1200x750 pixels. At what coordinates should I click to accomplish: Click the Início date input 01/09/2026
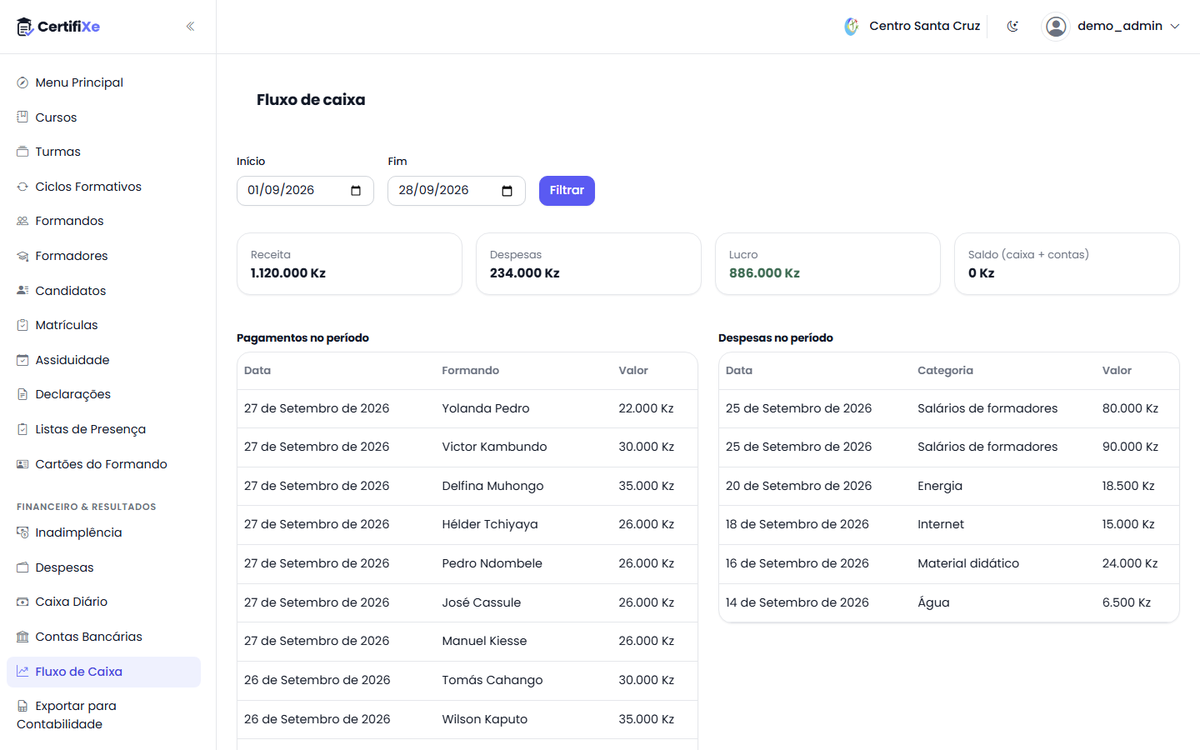(x=305, y=191)
